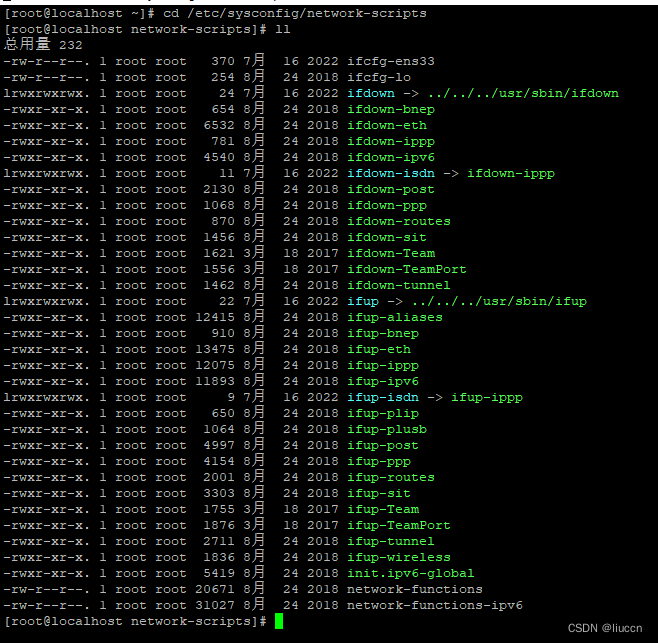Screen dimensions: 658x643
Task: Select the ifup-aliases script name
Action: click(395, 317)
